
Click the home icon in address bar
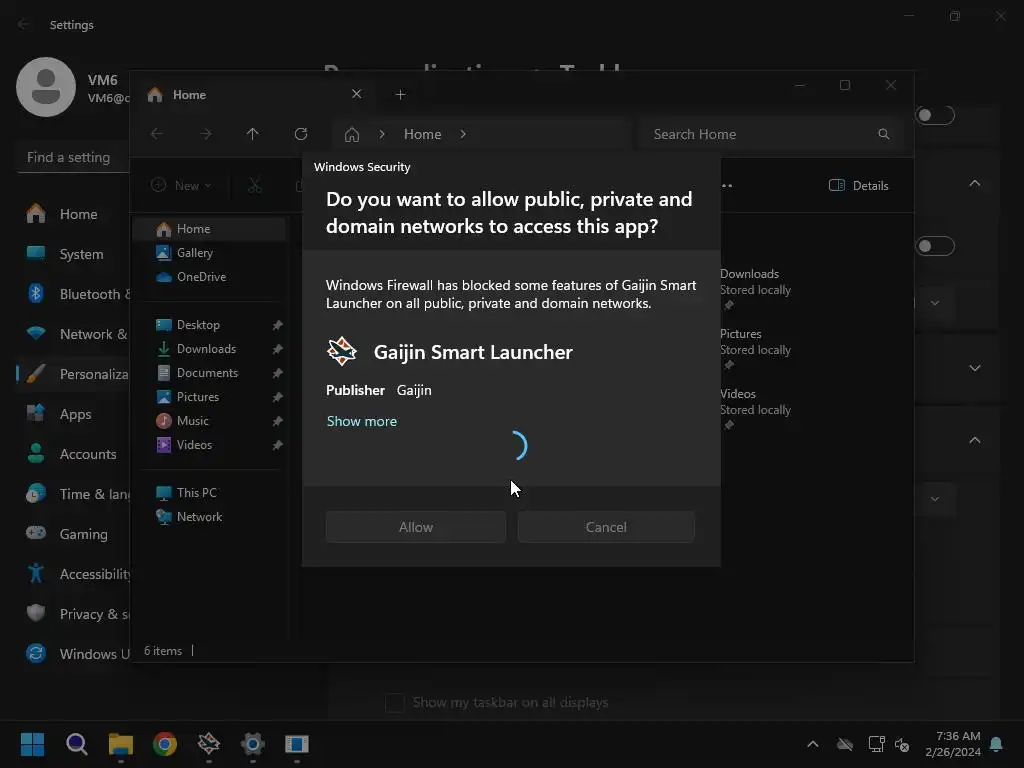pyautogui.click(x=352, y=135)
